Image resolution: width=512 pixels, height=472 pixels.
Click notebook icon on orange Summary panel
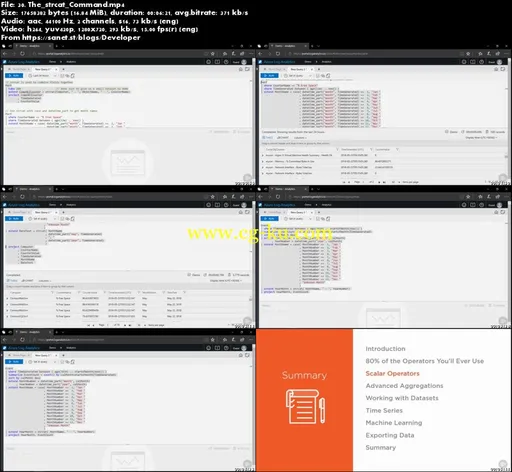point(305,407)
